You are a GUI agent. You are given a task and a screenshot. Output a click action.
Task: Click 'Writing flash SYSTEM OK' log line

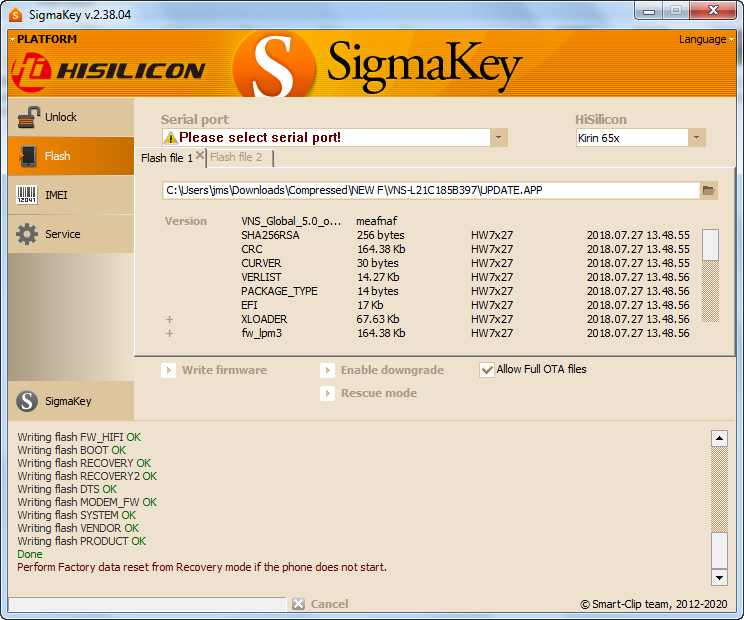point(77,515)
